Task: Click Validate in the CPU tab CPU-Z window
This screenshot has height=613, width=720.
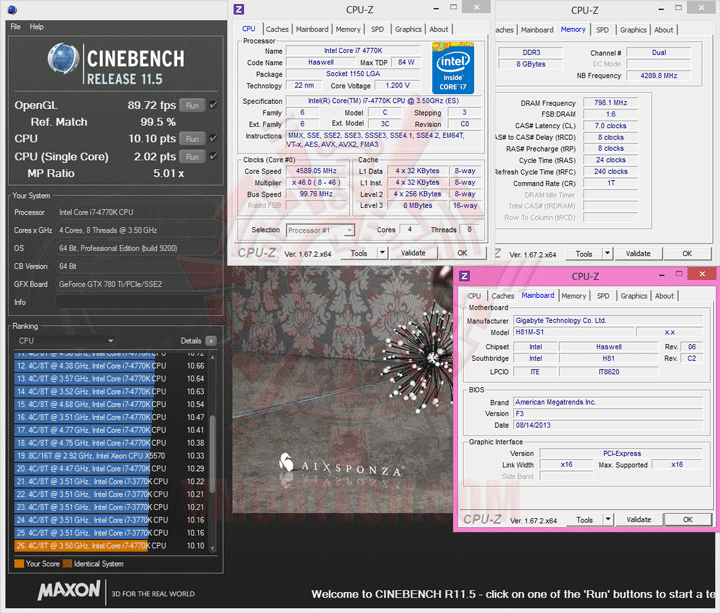Action: 413,253
